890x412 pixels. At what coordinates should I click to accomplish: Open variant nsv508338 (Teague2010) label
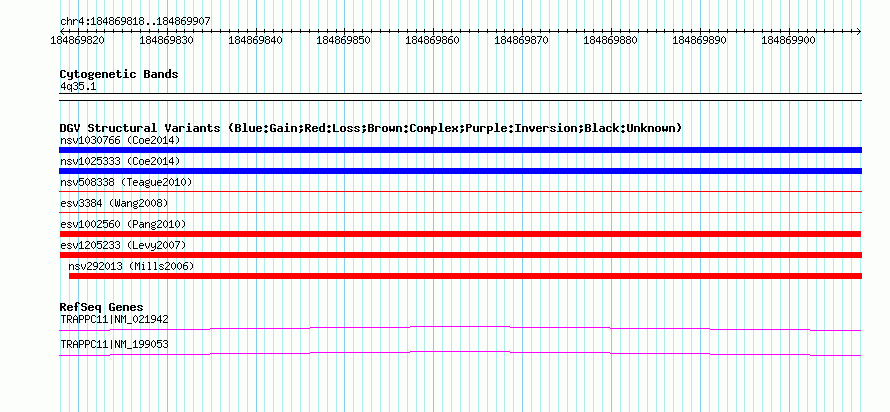click(126, 182)
